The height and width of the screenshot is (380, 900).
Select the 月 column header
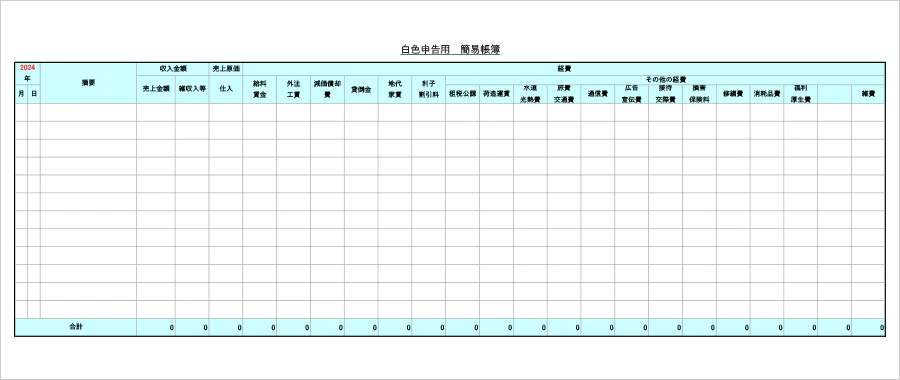tap(21, 94)
